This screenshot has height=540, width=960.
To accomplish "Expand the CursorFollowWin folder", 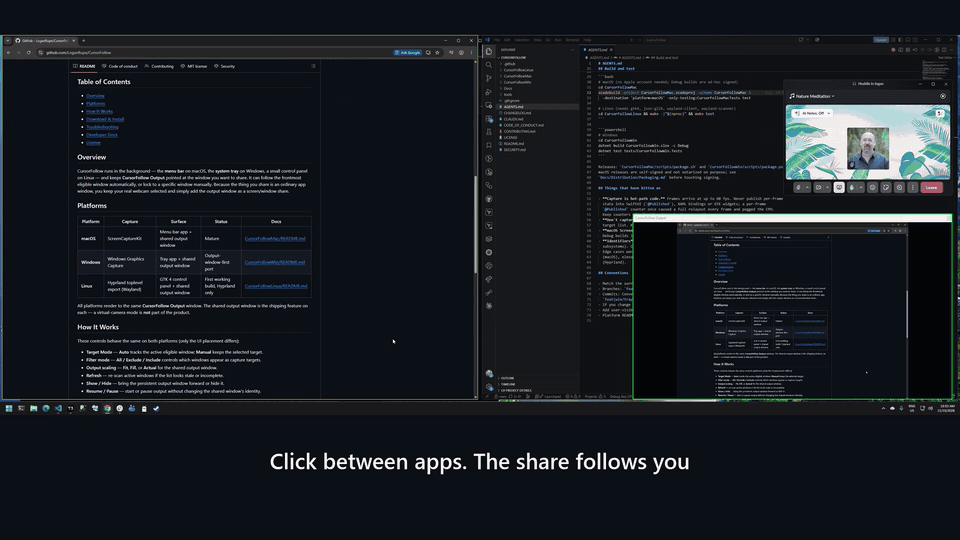I will pos(517,82).
